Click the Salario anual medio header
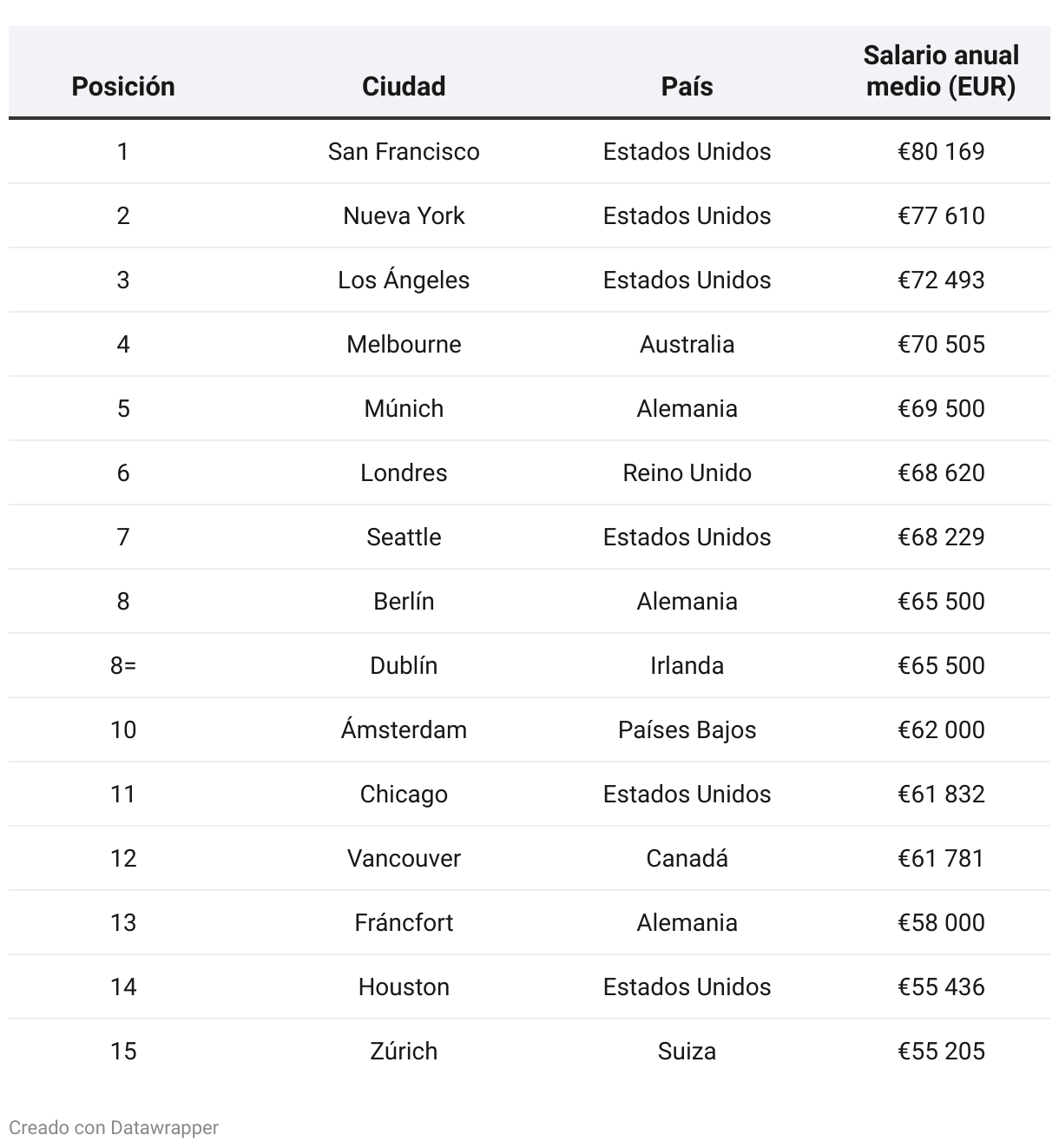The height and width of the screenshot is (1148, 1059). [x=941, y=71]
